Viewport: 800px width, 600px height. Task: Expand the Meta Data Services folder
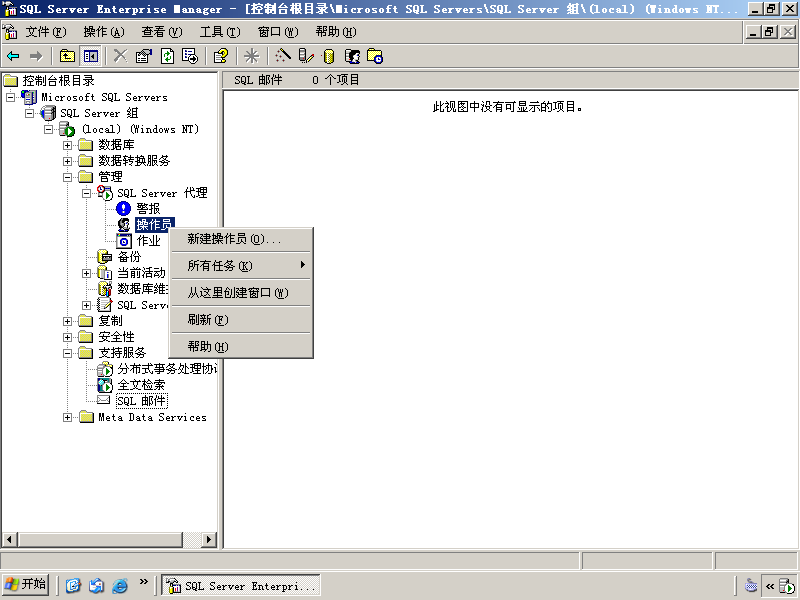point(67,417)
